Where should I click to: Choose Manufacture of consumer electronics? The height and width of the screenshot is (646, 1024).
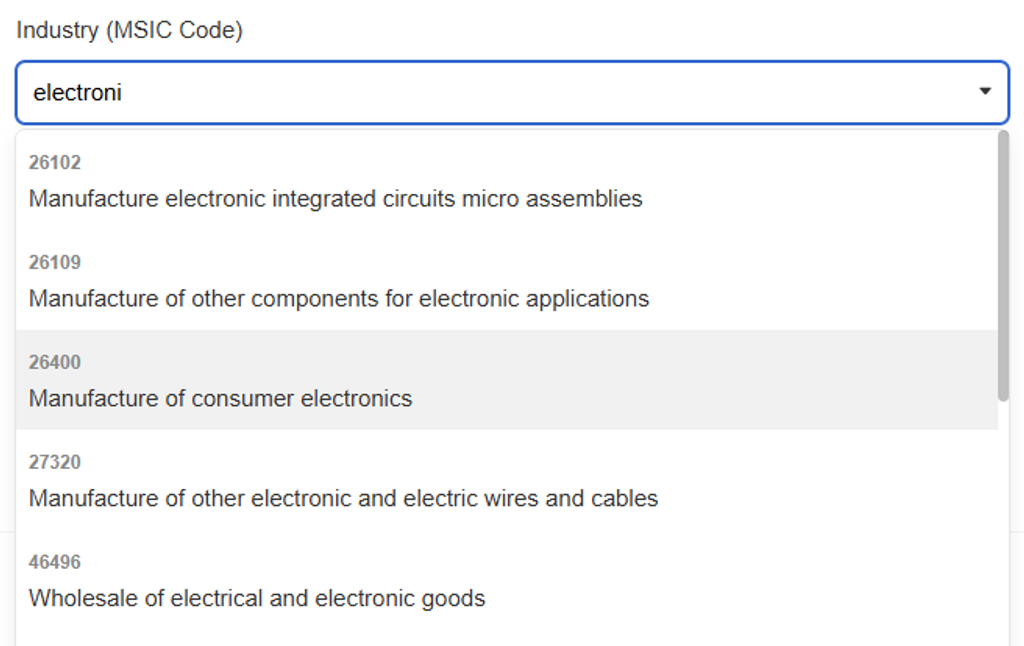pos(220,399)
